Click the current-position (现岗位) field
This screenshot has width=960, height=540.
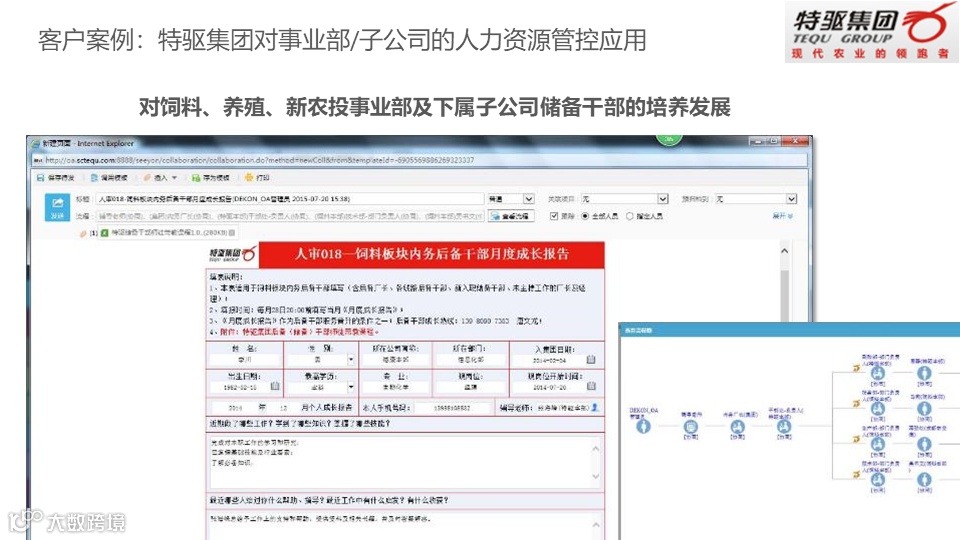pos(471,387)
